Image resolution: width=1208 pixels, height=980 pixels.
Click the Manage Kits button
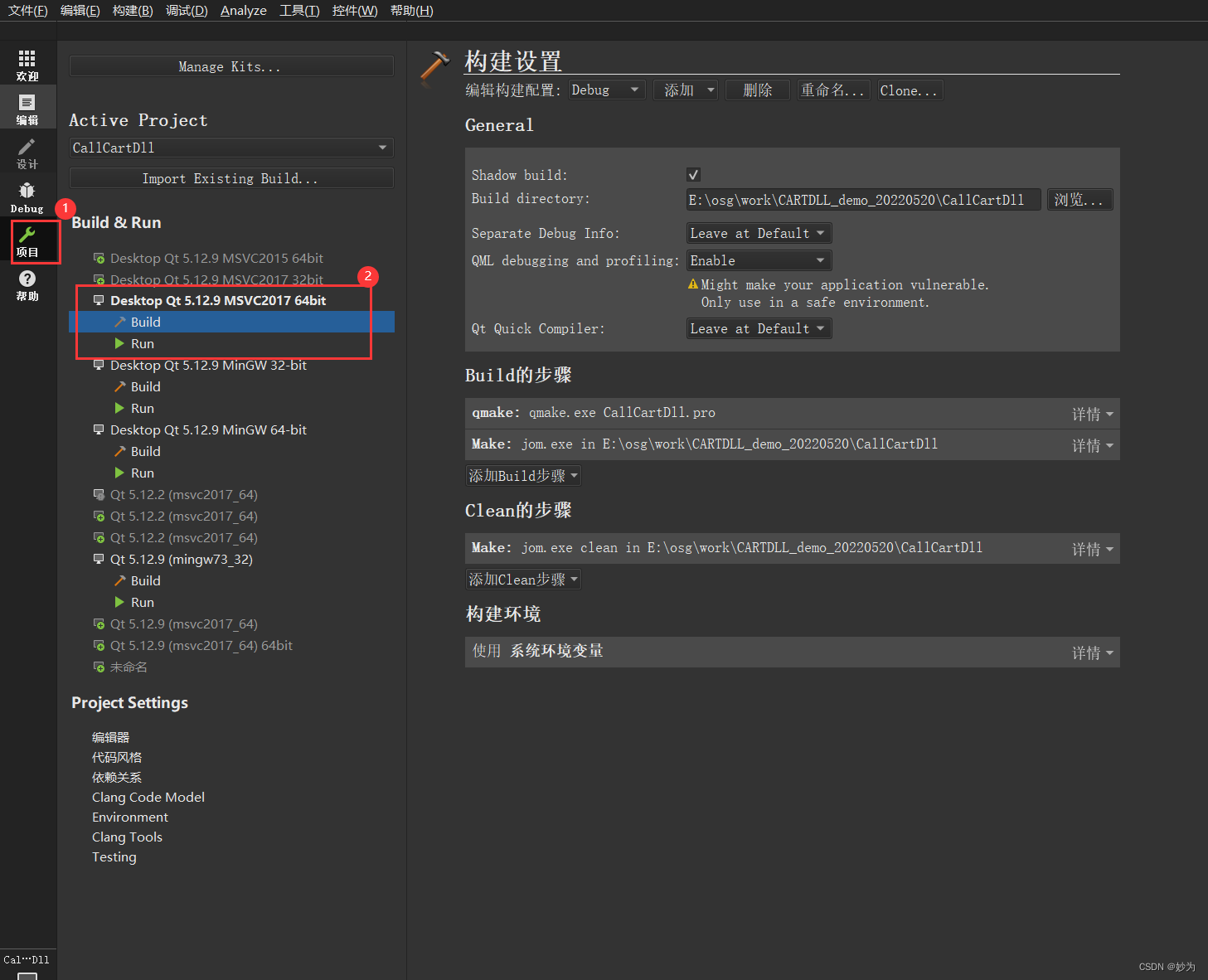click(230, 66)
